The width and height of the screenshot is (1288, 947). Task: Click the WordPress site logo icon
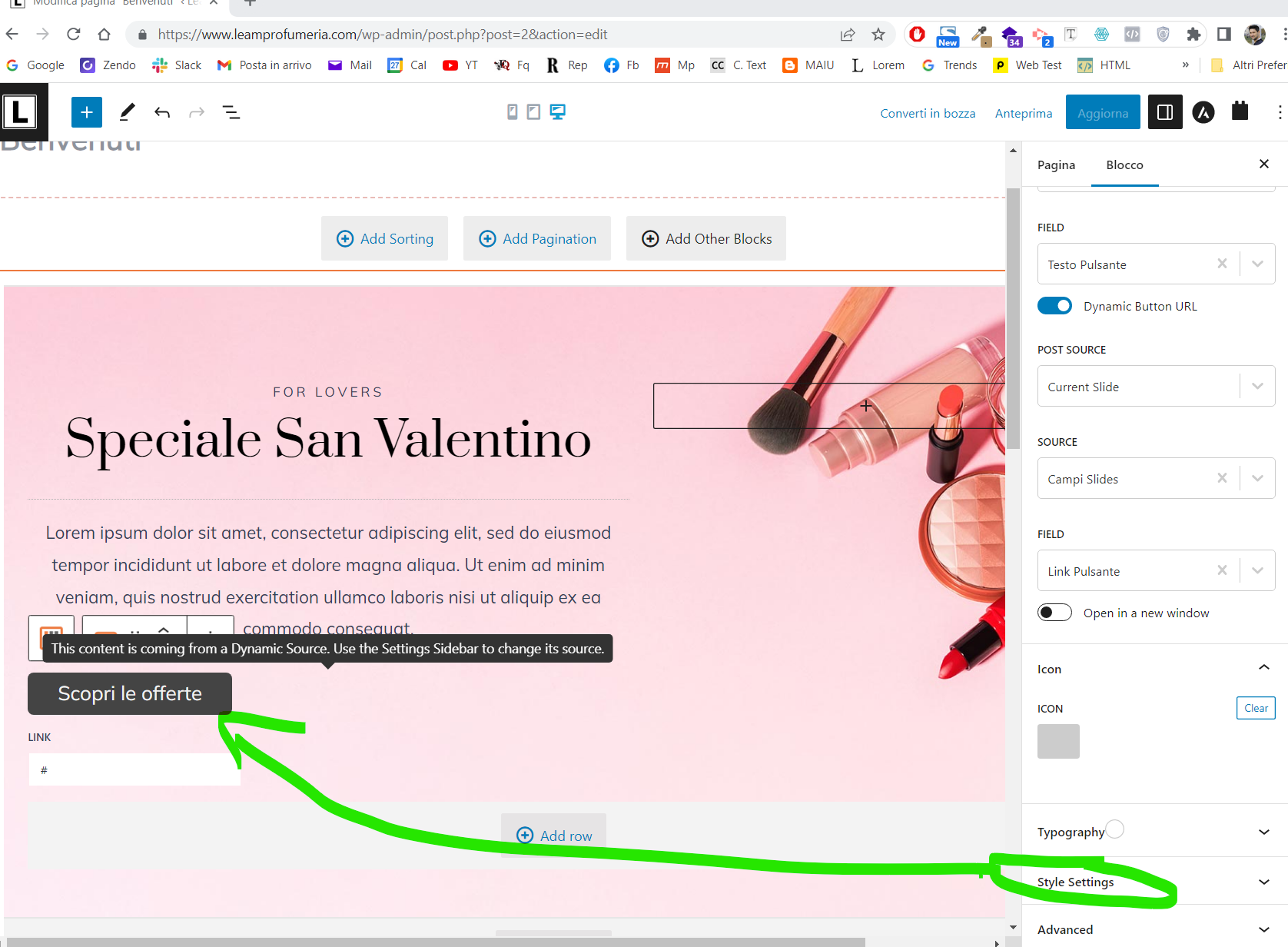coord(20,112)
